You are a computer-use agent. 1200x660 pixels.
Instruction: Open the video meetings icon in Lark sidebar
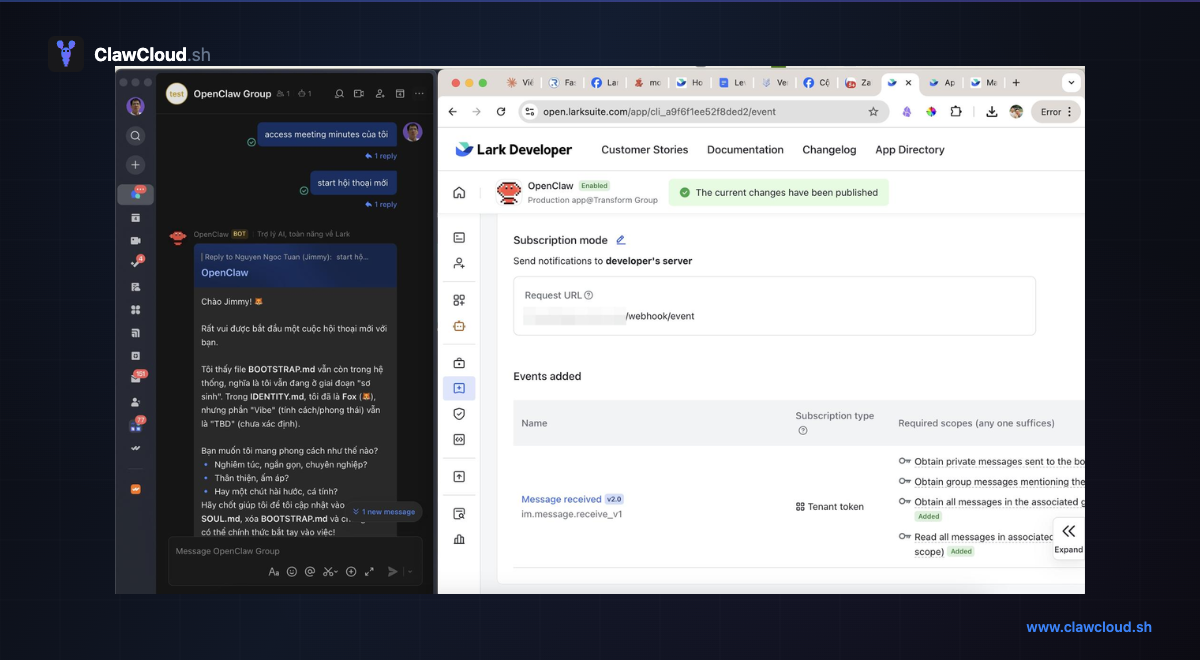tap(136, 238)
